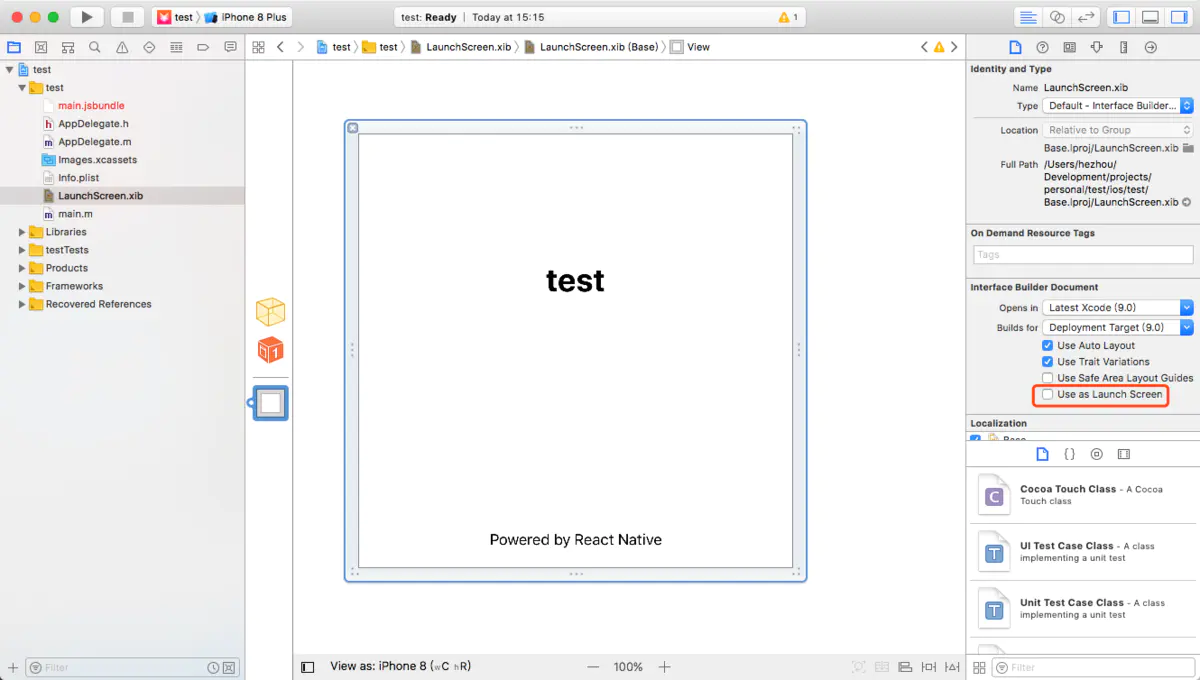The width and height of the screenshot is (1200, 680).
Task: Expand the Libraries group
Action: pos(22,232)
